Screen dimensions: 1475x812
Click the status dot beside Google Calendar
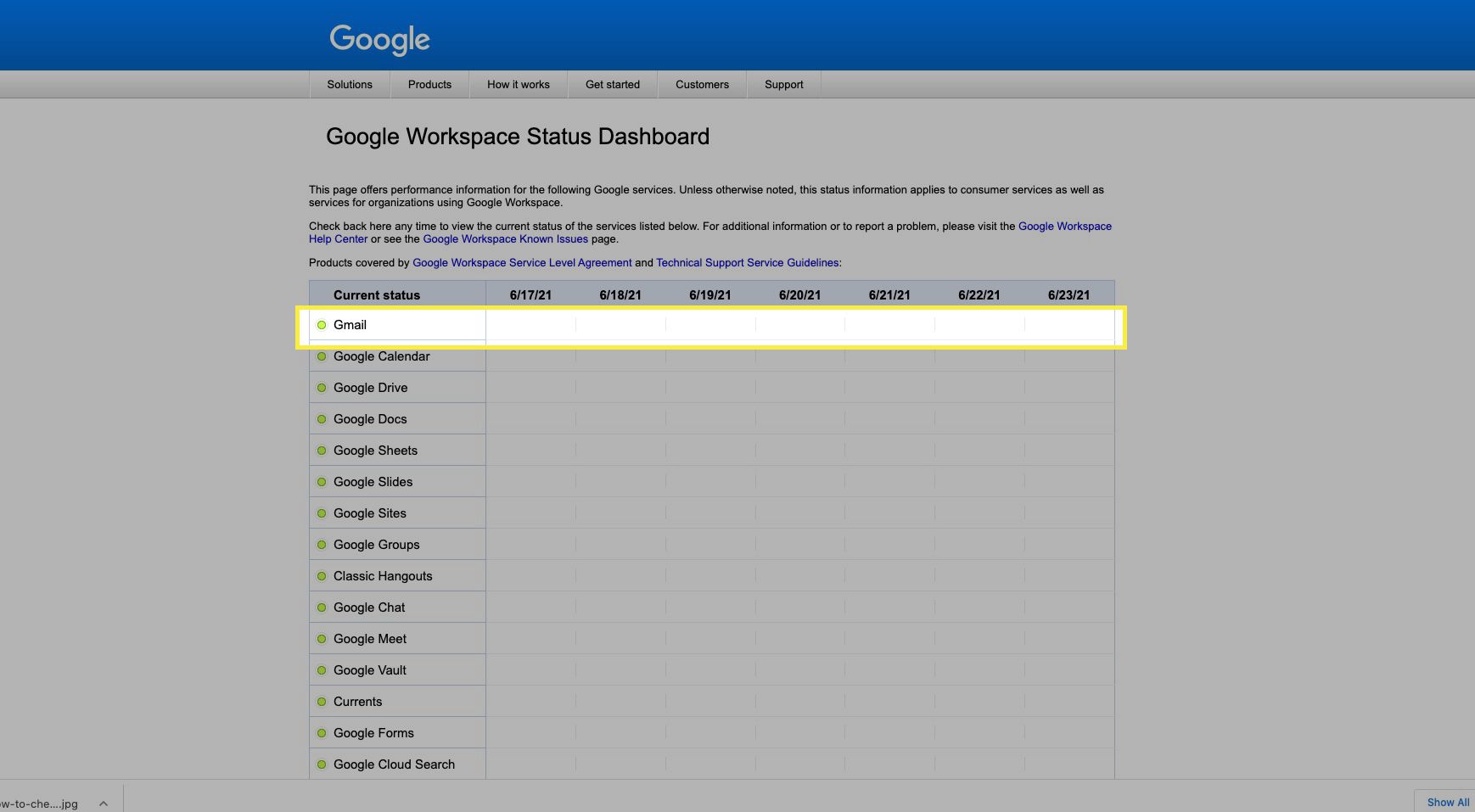coord(322,356)
